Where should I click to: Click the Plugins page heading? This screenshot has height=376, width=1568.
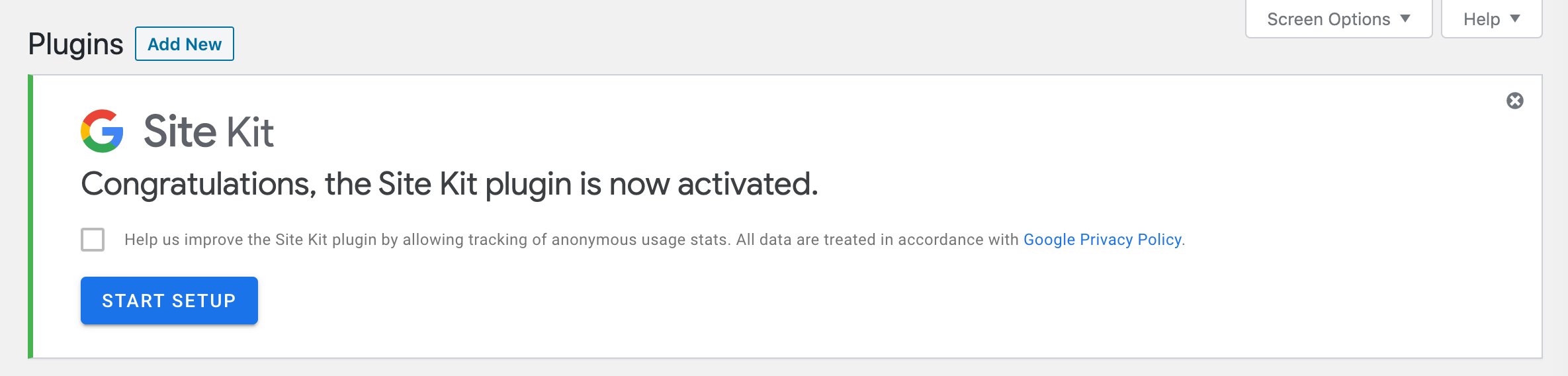pyautogui.click(x=75, y=44)
